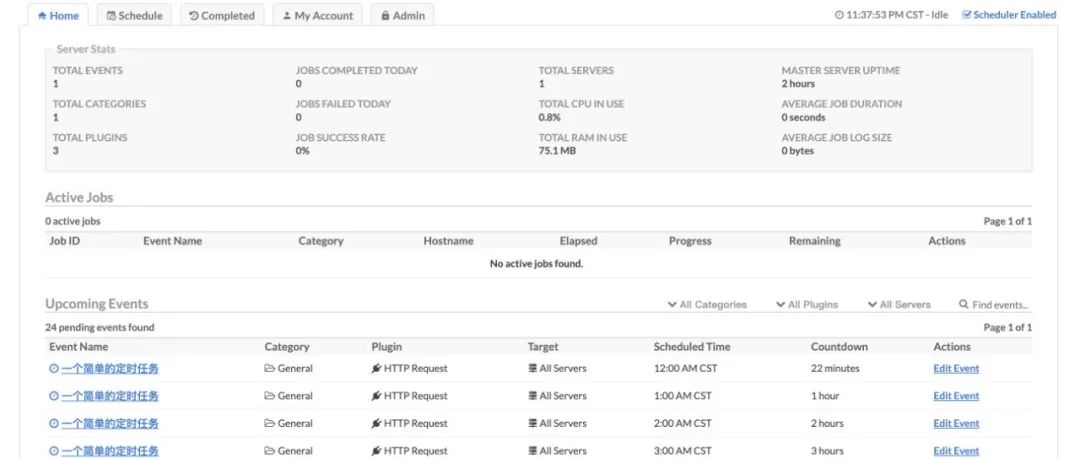
Task: Switch to the Schedule tab
Action: [x=135, y=15]
